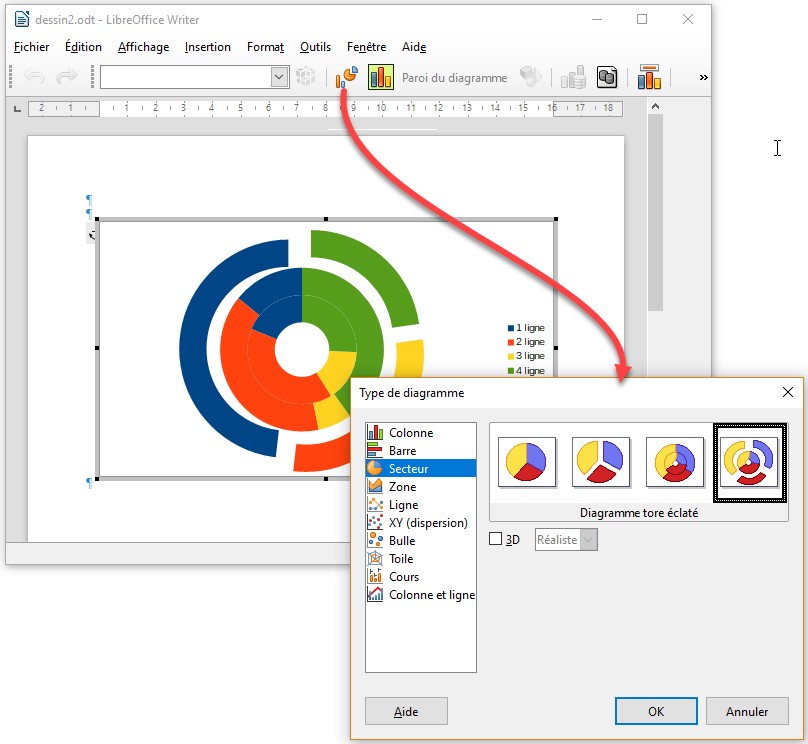This screenshot has height=744, width=808.
Task: Select the standard pie chart thumbnail
Action: click(x=527, y=462)
